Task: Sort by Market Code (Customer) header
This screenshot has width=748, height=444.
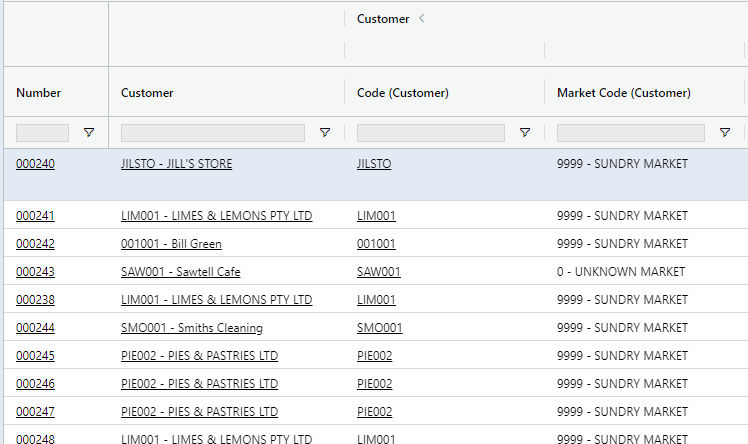Action: [623, 93]
